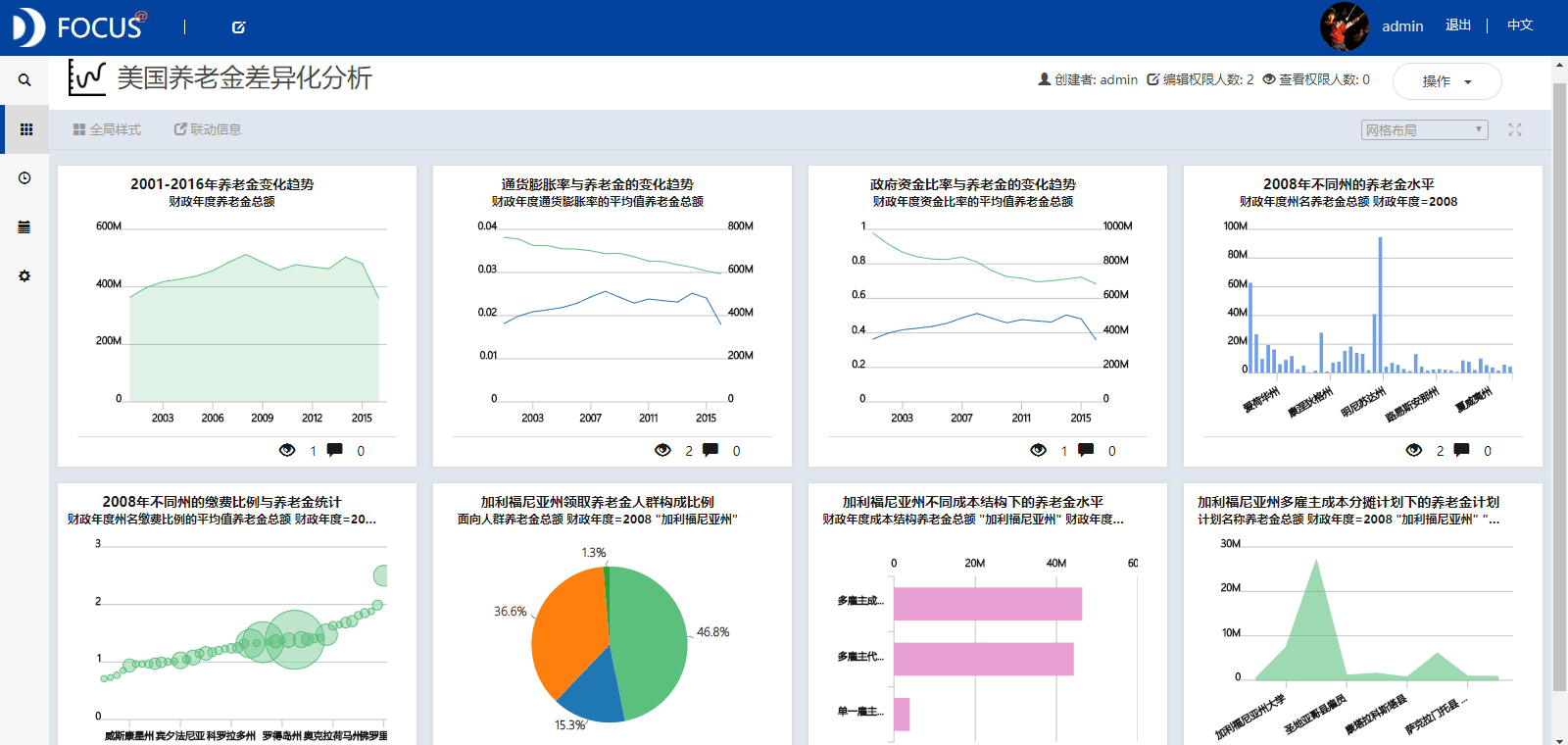Open 联动信息 linkage info

pos(208,129)
